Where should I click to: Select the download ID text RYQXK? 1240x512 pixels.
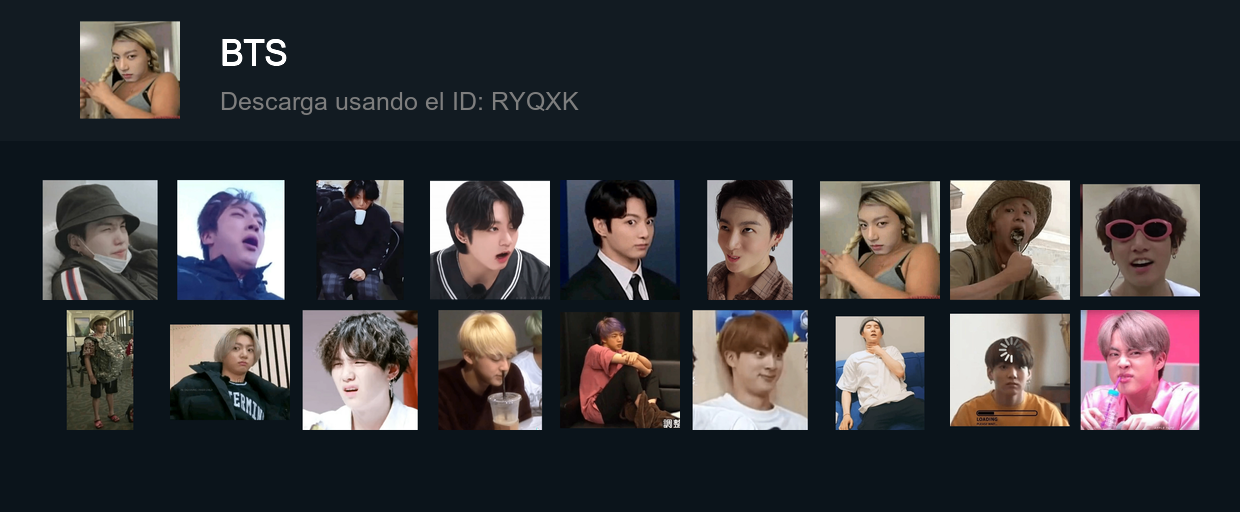535,102
